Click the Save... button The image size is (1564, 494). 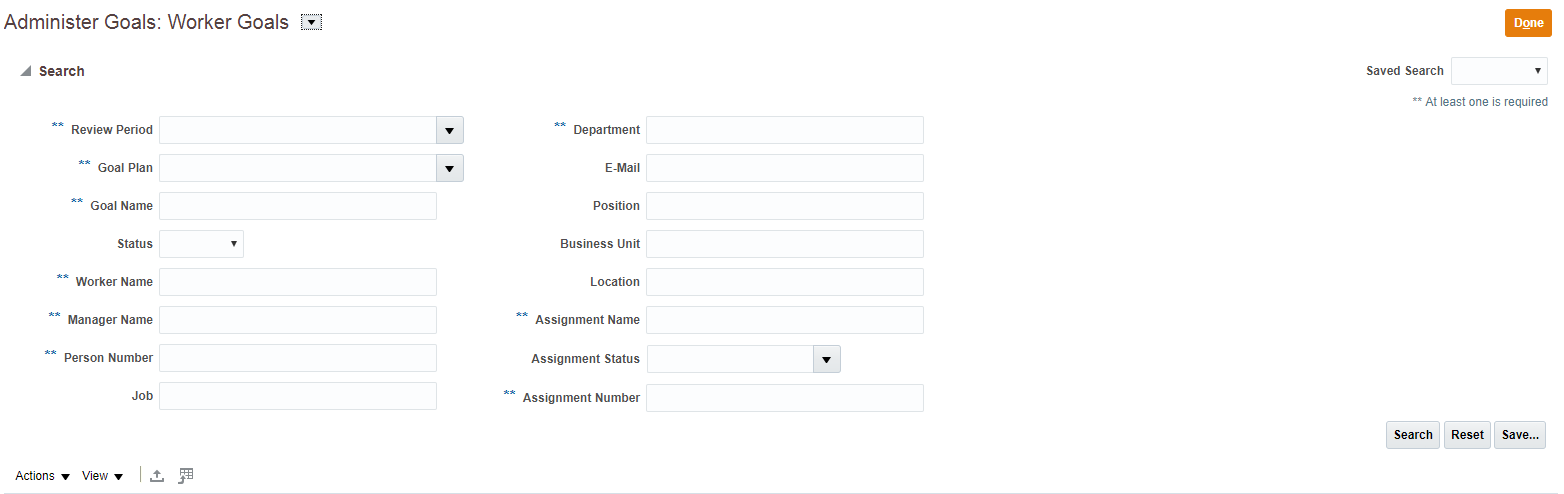point(1519,435)
